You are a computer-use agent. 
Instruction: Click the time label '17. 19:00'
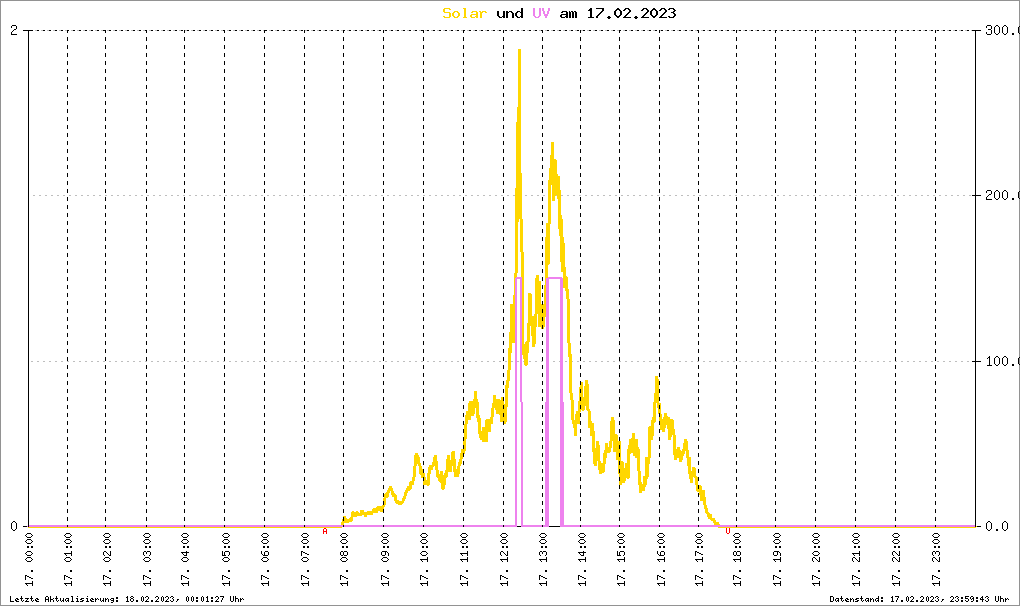click(x=777, y=560)
